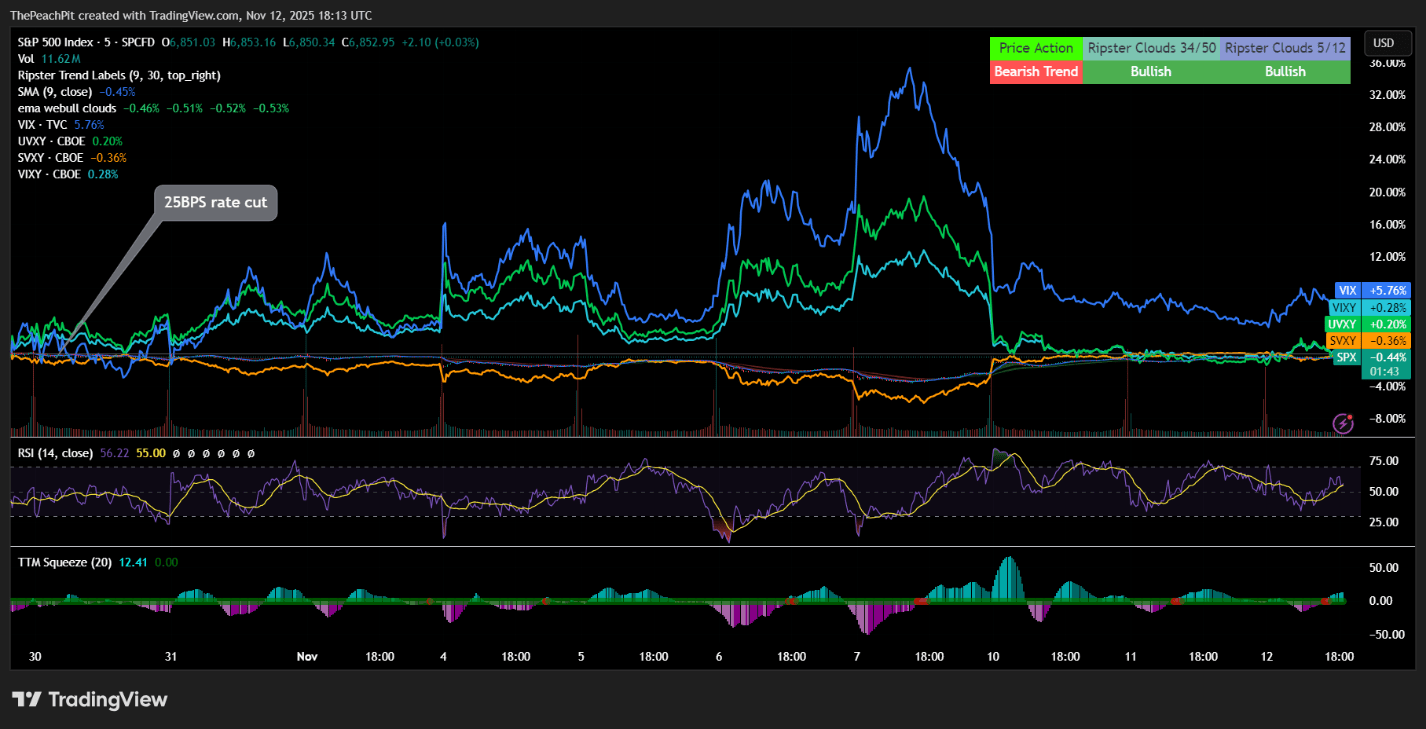Click the SMA (9, close) legend entry
The width and height of the screenshot is (1426, 729).
[x=55, y=91]
